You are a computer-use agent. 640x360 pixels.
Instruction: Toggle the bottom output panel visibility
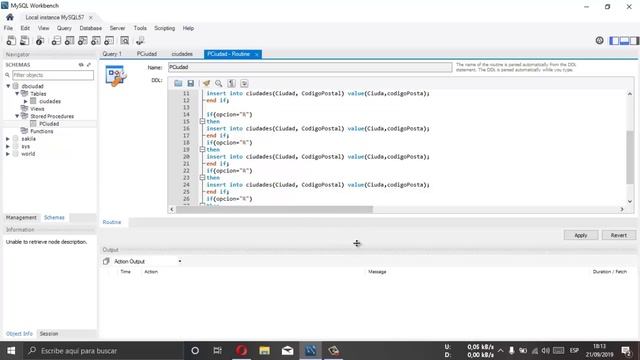click(x=624, y=40)
